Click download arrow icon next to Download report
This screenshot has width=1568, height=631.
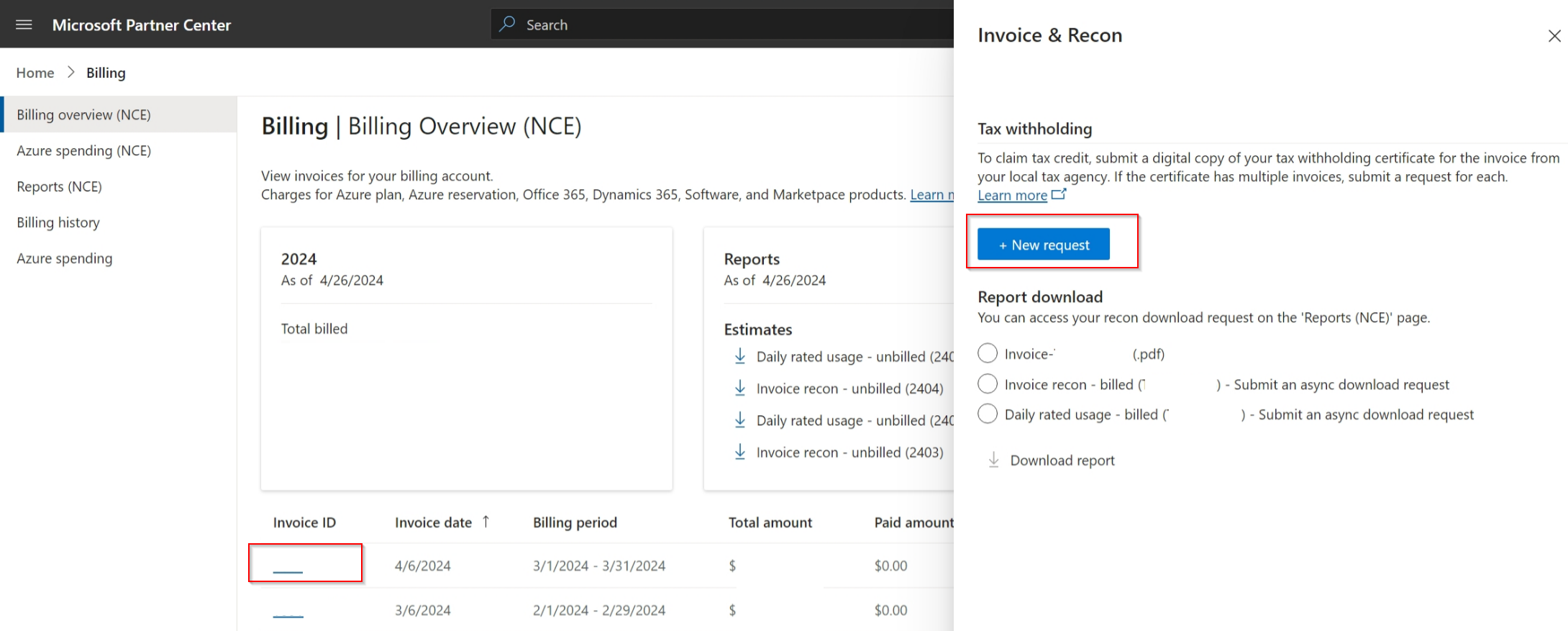pyautogui.click(x=993, y=460)
